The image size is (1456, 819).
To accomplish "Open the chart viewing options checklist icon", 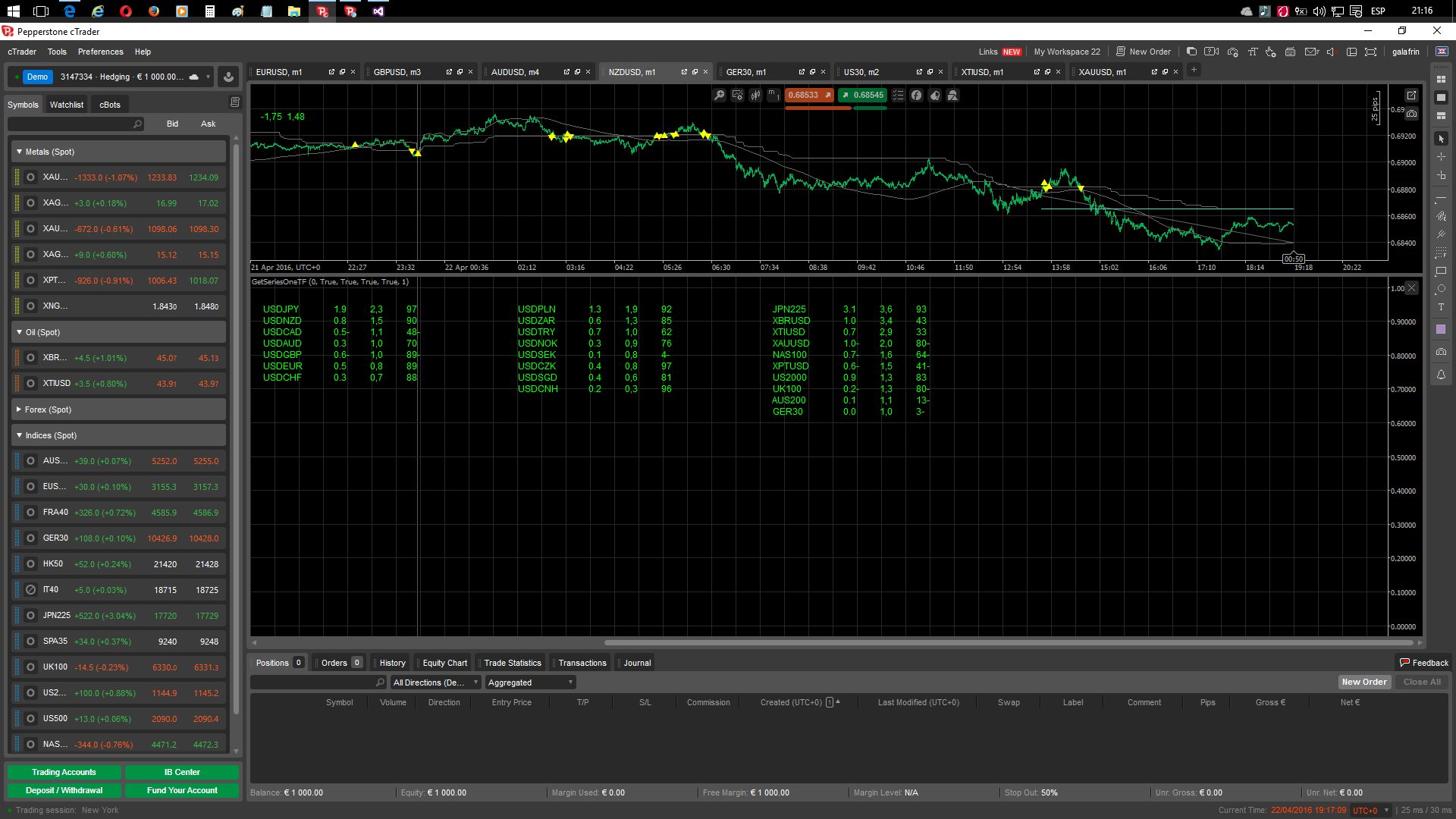I will tap(898, 95).
